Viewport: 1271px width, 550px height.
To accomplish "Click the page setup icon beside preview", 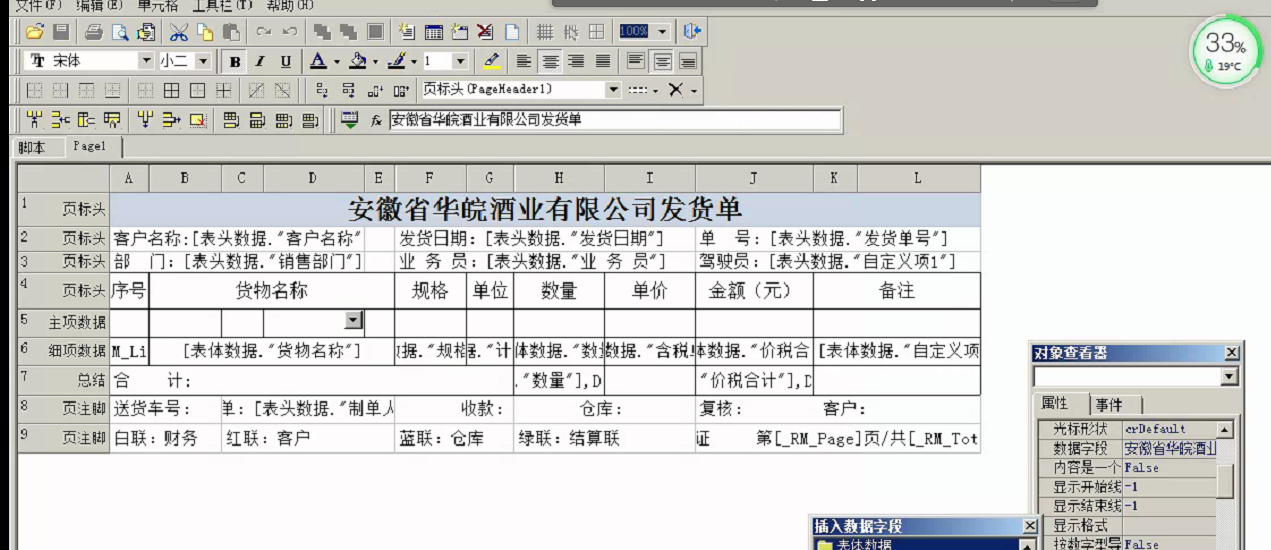I will coord(145,32).
